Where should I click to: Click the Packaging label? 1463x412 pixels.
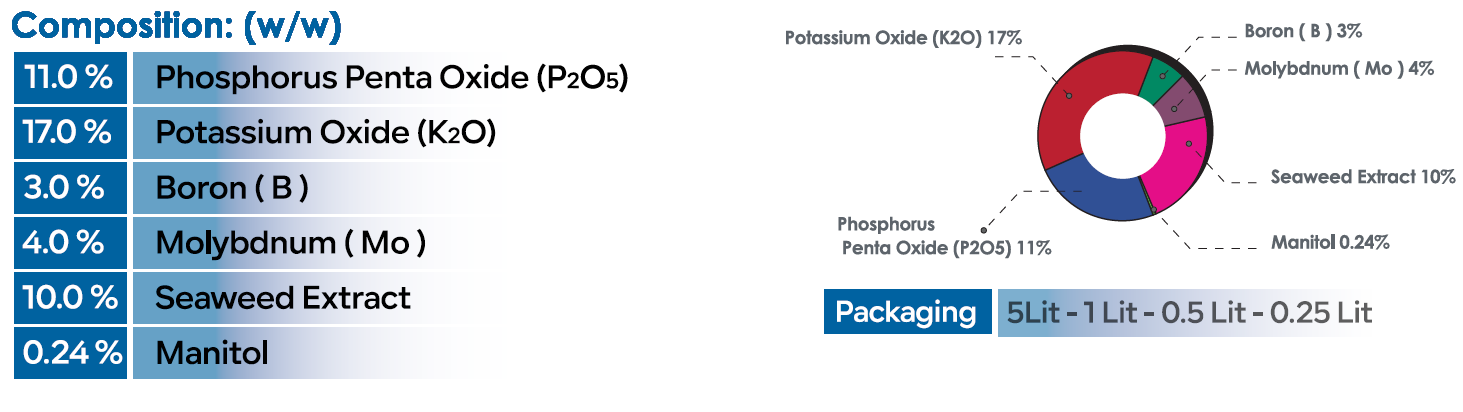906,312
